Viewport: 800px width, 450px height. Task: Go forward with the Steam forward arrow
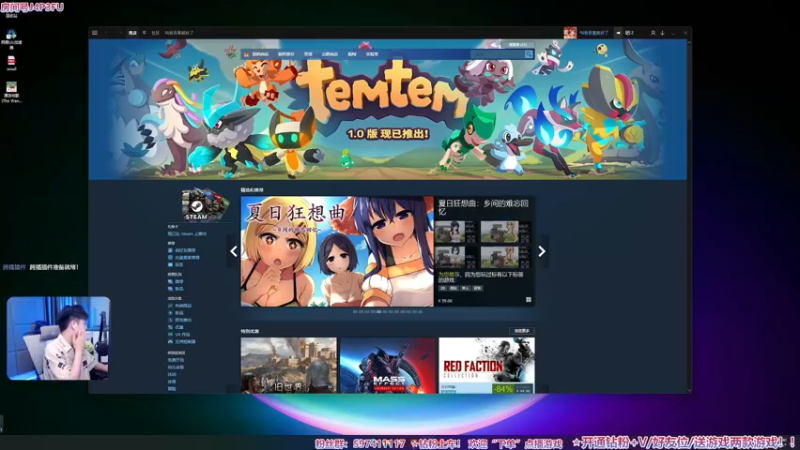(x=120, y=33)
